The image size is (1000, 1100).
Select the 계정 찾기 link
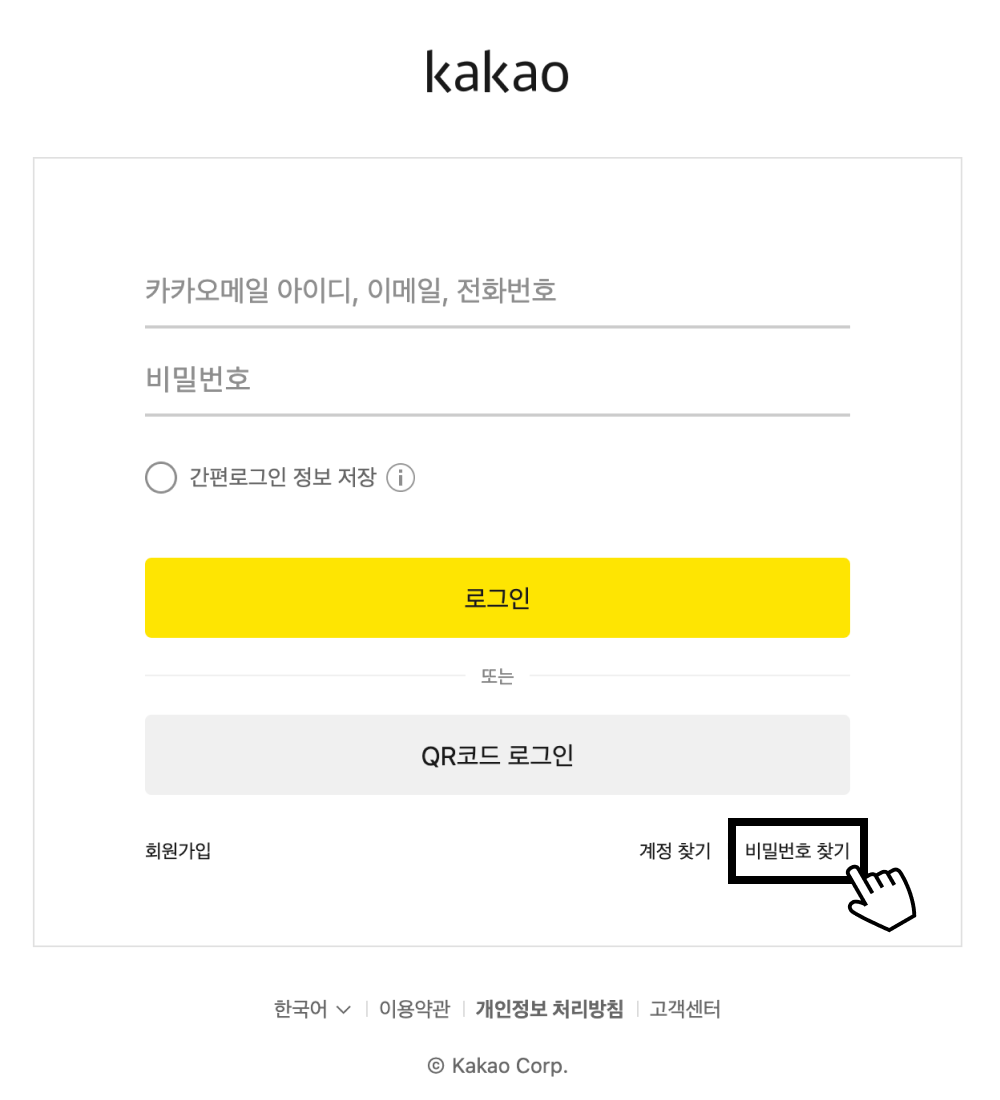675,851
